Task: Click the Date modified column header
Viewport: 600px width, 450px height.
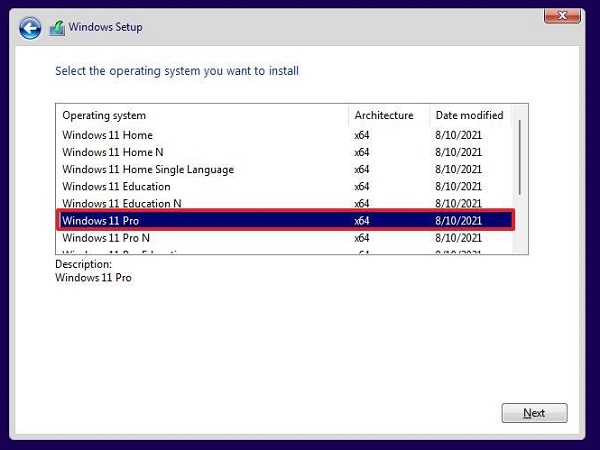Action: coord(470,116)
